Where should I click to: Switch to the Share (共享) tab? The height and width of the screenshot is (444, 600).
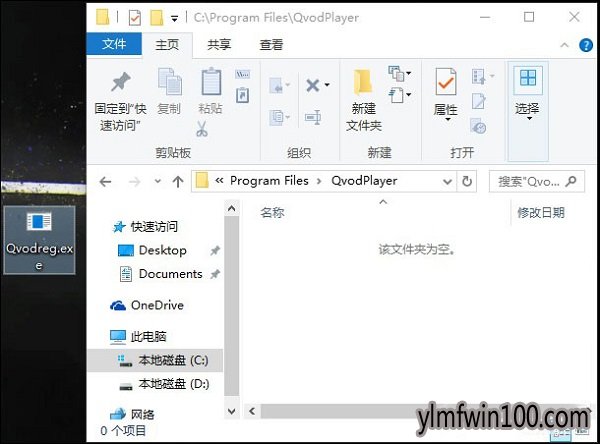point(219,45)
